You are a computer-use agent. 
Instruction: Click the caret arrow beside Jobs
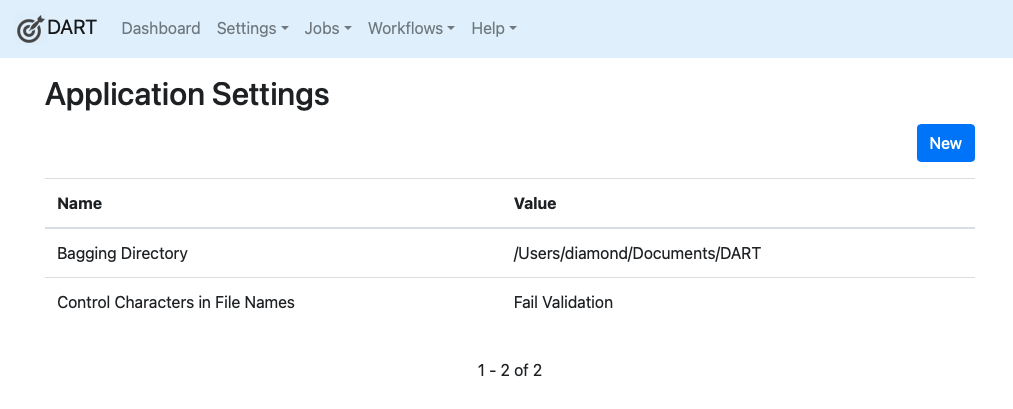[x=348, y=29]
